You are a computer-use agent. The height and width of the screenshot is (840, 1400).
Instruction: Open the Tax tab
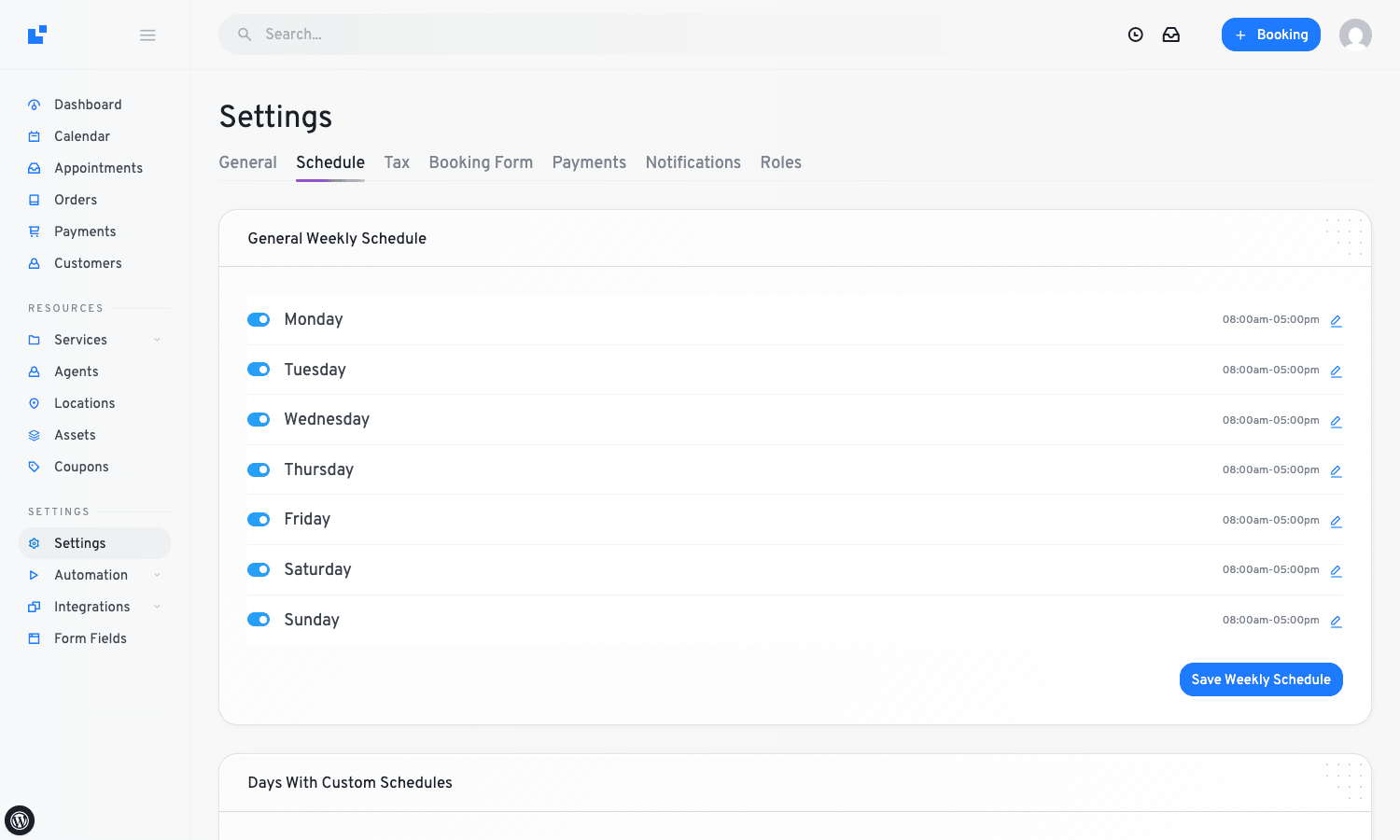coord(397,162)
